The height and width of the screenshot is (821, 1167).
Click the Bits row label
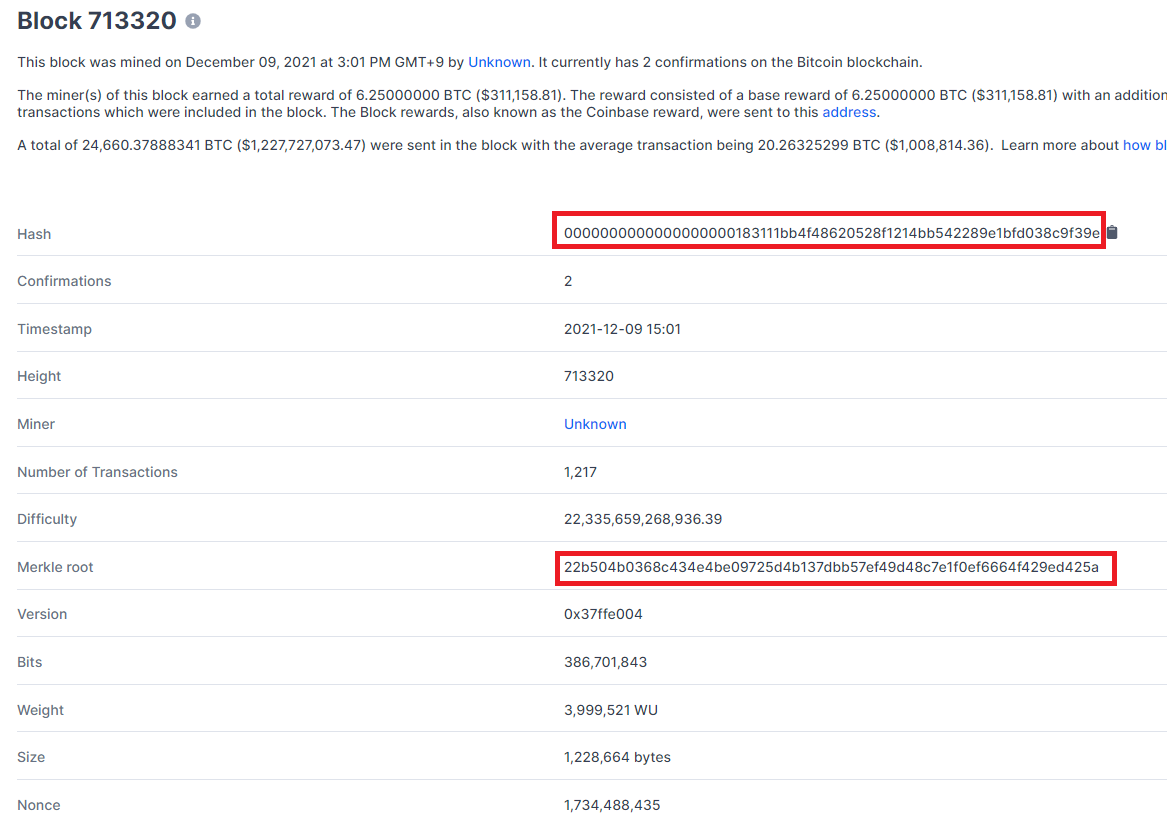[x=30, y=662]
